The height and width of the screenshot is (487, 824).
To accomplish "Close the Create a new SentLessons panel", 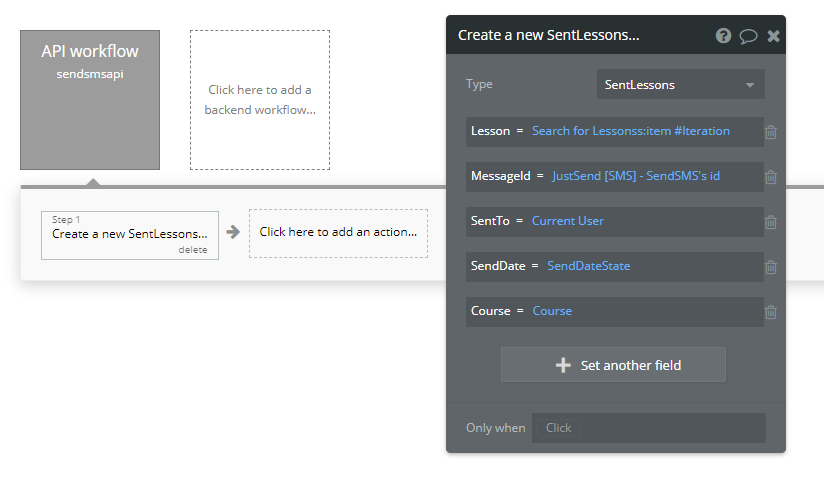I will (x=774, y=36).
